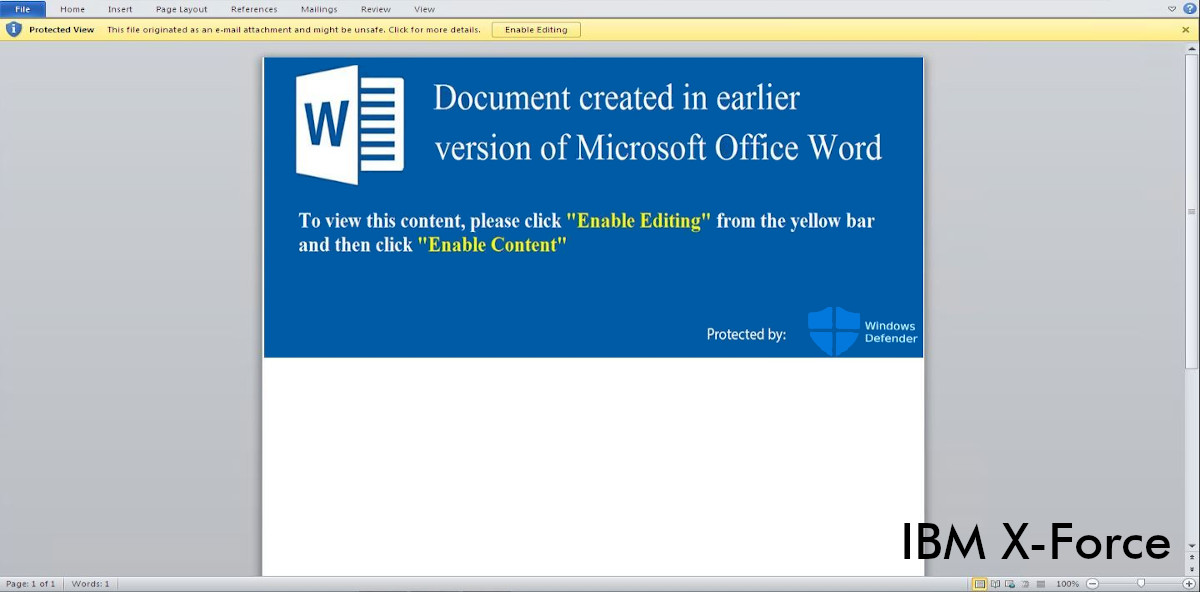Viewport: 1200px width, 592px height.
Task: Click the Protected View shield info icon
Action: click(x=13, y=29)
